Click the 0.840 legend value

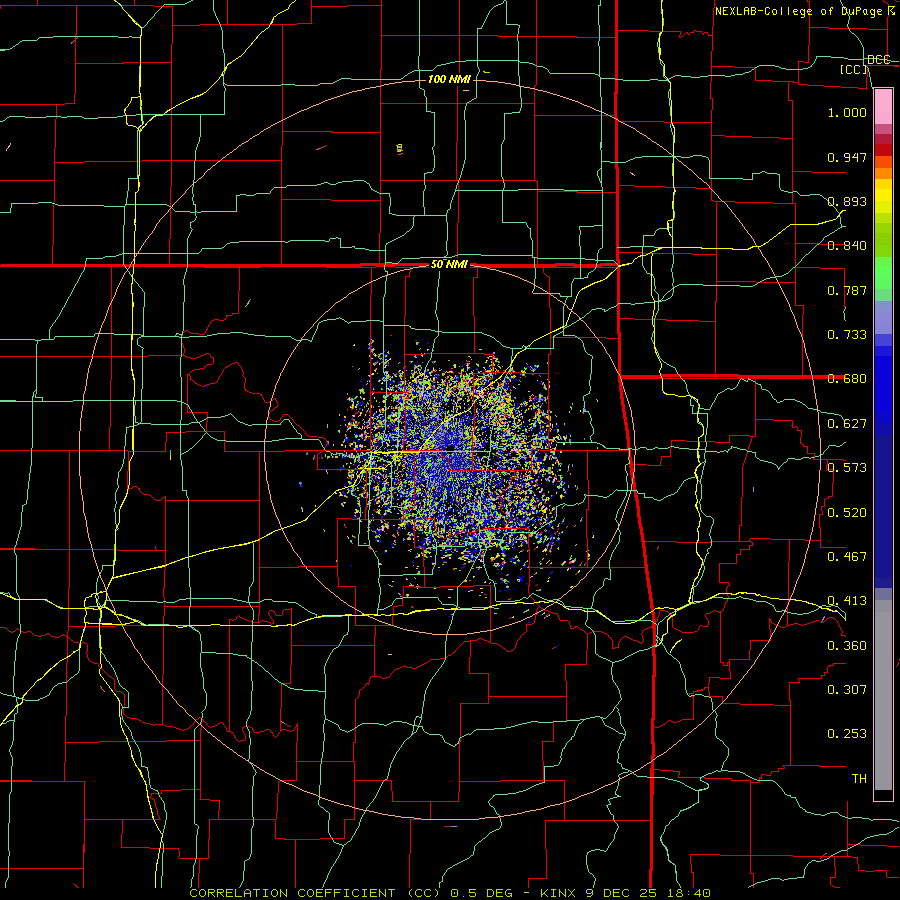(x=847, y=246)
